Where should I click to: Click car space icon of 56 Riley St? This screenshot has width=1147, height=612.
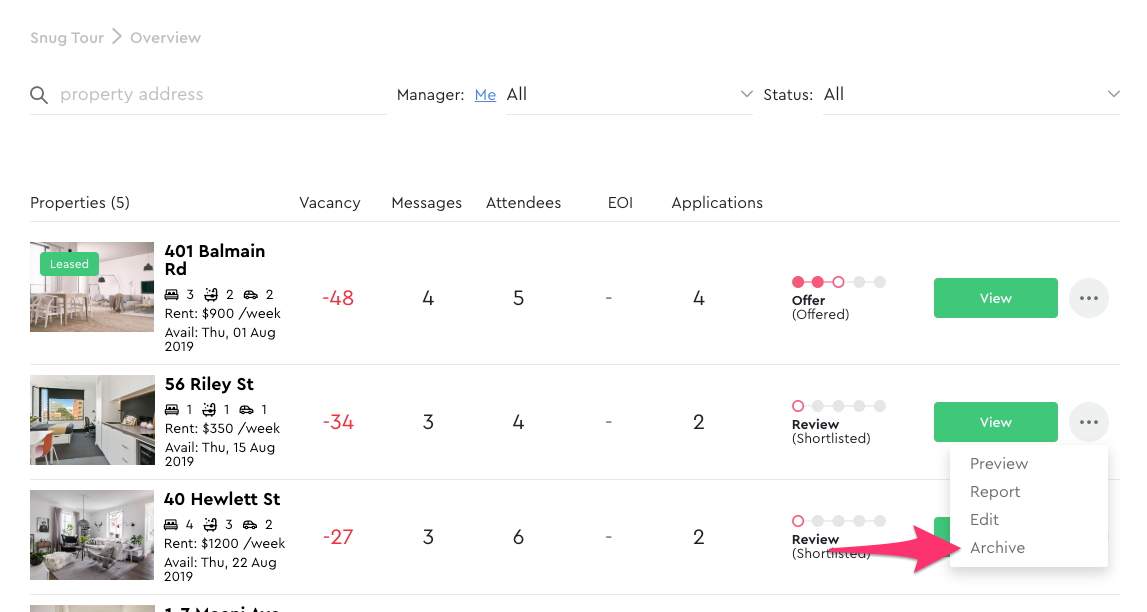(x=247, y=409)
